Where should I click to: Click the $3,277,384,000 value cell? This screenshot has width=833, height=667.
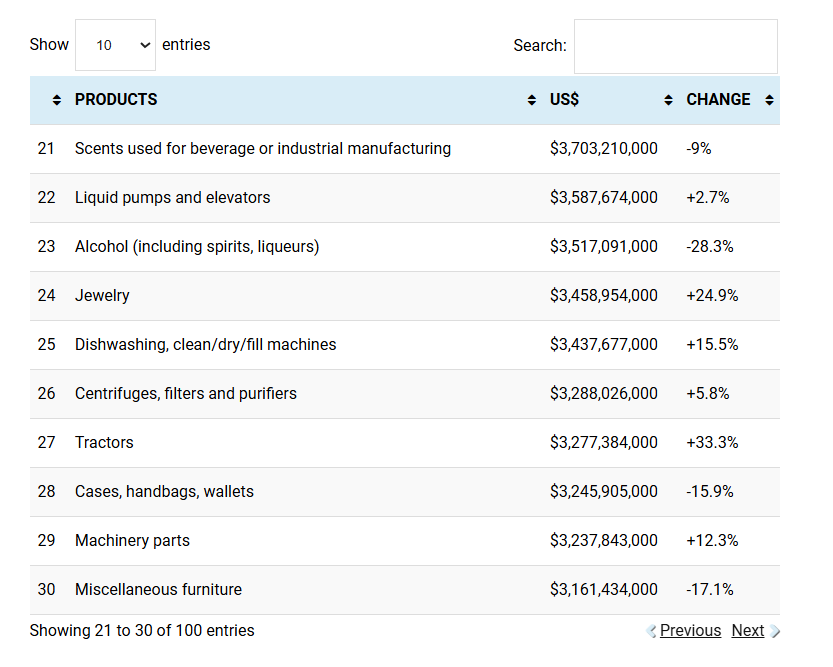[604, 442]
